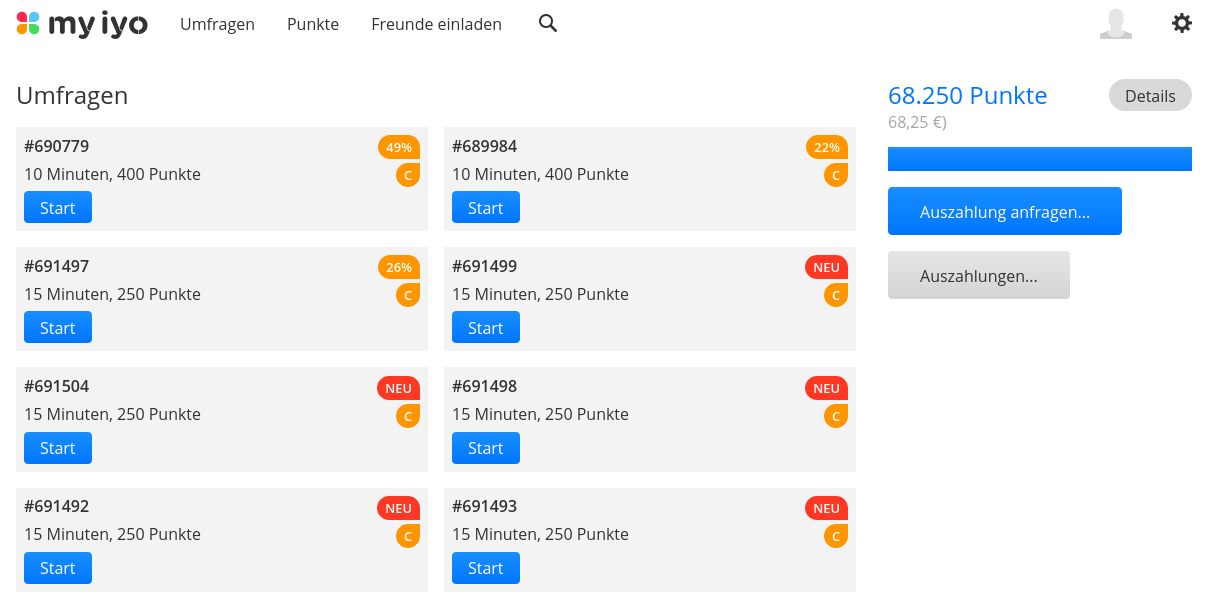Start survey #691492
The width and height of the screenshot is (1220, 602).
tap(58, 568)
